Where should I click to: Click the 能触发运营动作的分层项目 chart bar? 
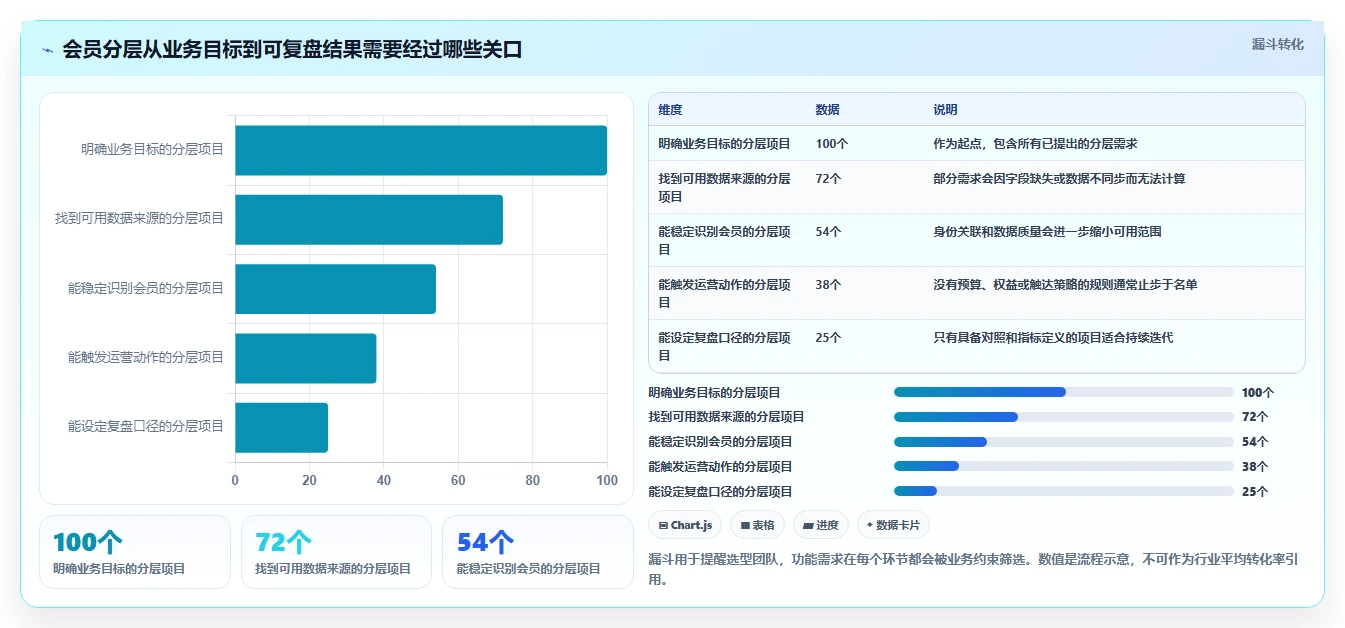click(306, 358)
